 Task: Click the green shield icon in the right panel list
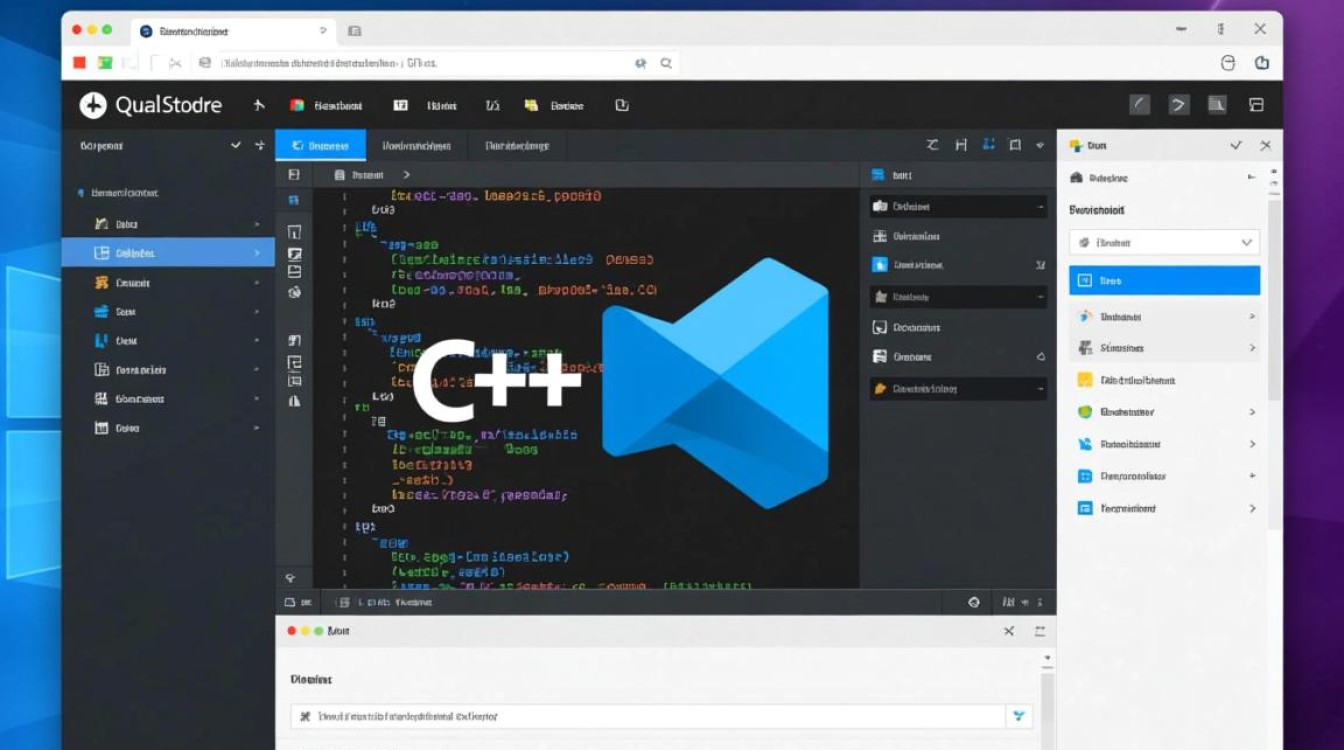[1084, 412]
